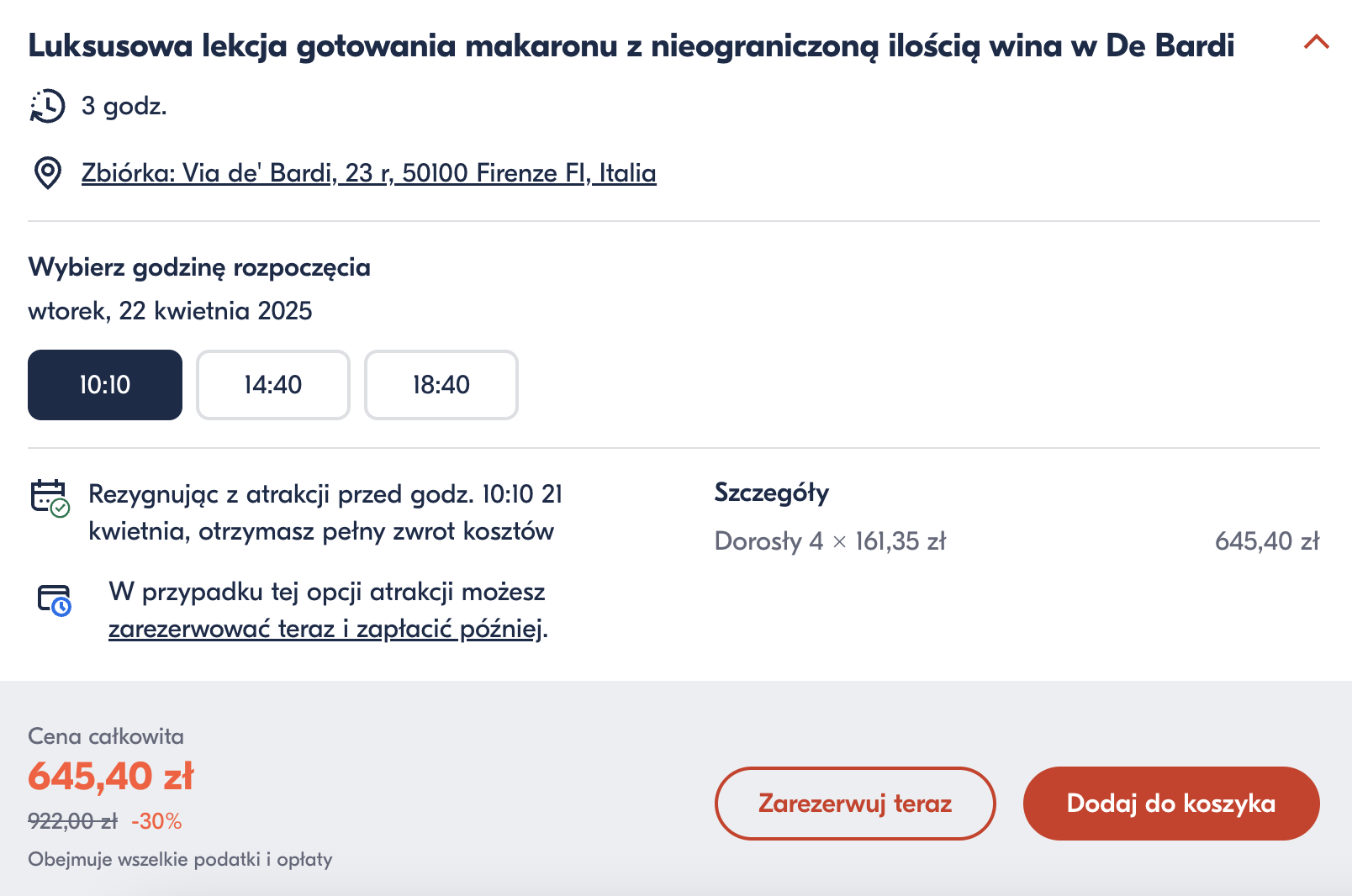Select the 14:40 start time
This screenshot has width=1352, height=896.
pyautogui.click(x=273, y=385)
